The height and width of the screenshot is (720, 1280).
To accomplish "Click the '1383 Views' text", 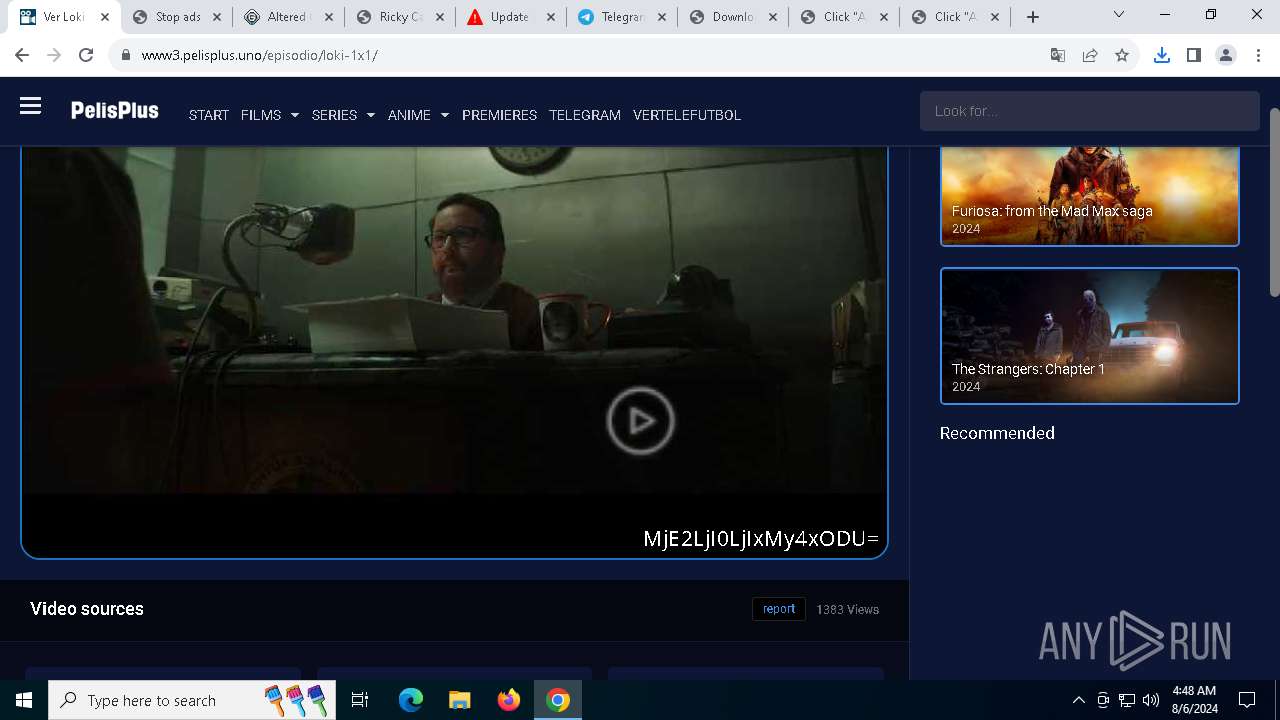I will click(x=847, y=609).
